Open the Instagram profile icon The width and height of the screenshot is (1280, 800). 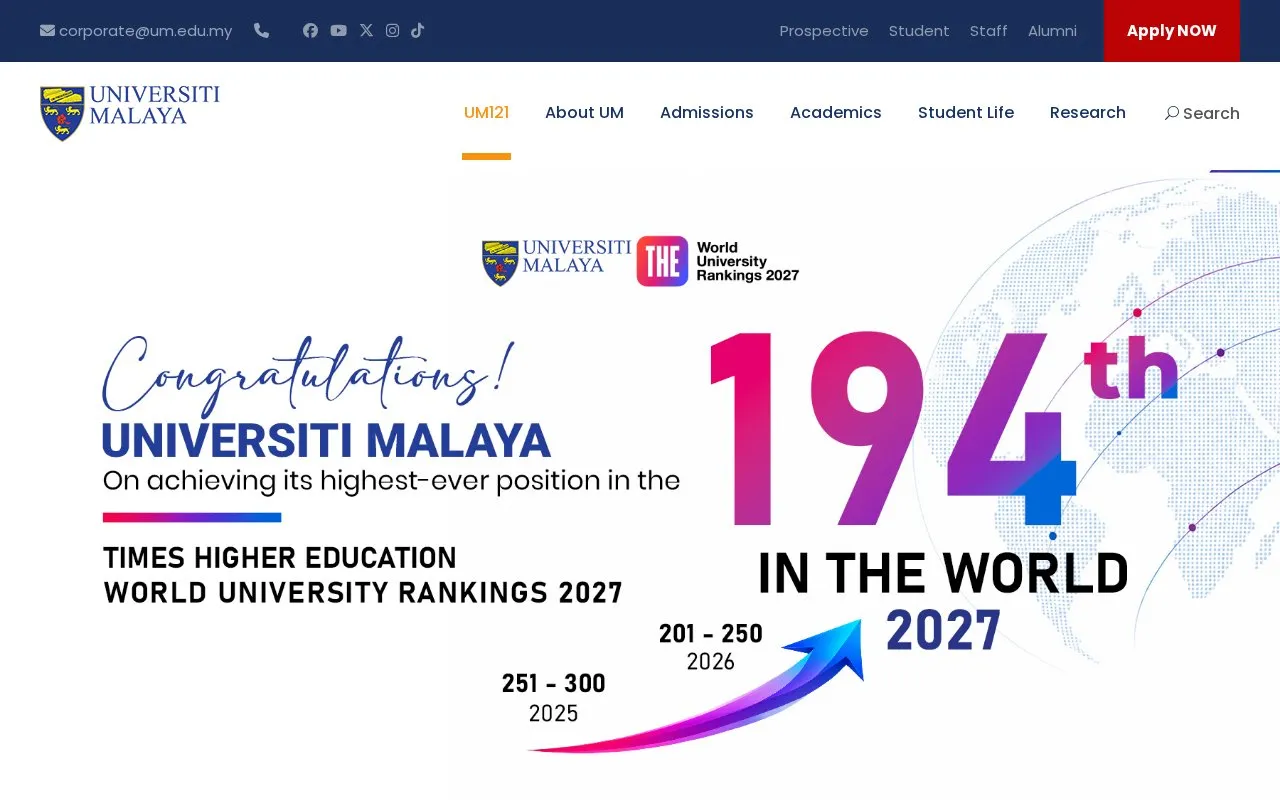tap(393, 30)
